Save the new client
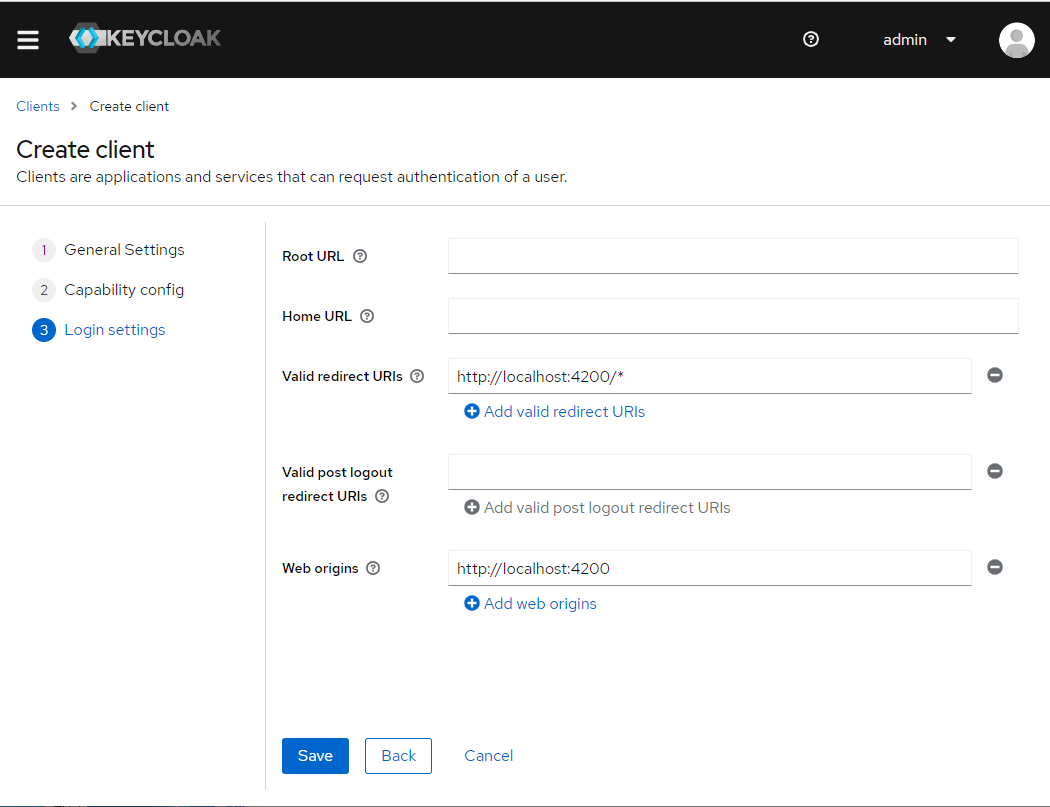Screen dimensions: 1050x807 (315, 756)
